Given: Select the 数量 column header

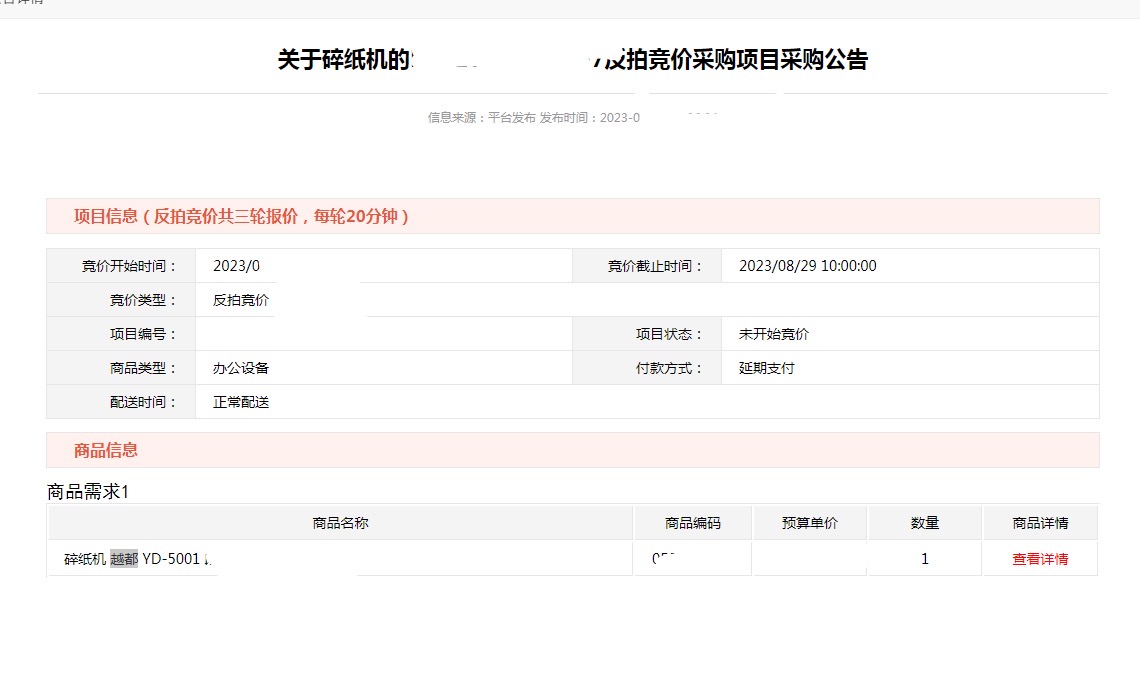Looking at the screenshot, I should 925,523.
